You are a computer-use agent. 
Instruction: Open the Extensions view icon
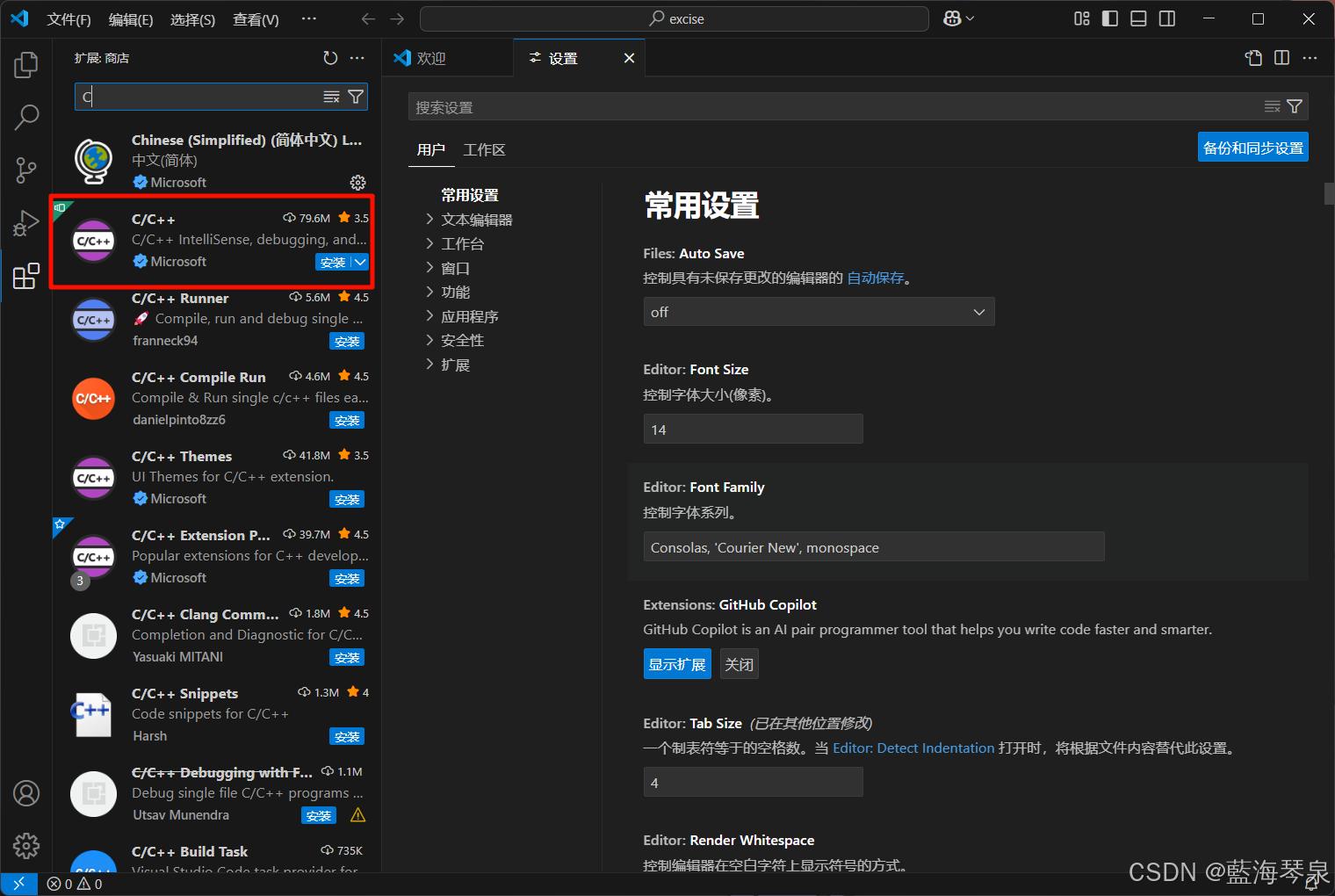click(26, 276)
